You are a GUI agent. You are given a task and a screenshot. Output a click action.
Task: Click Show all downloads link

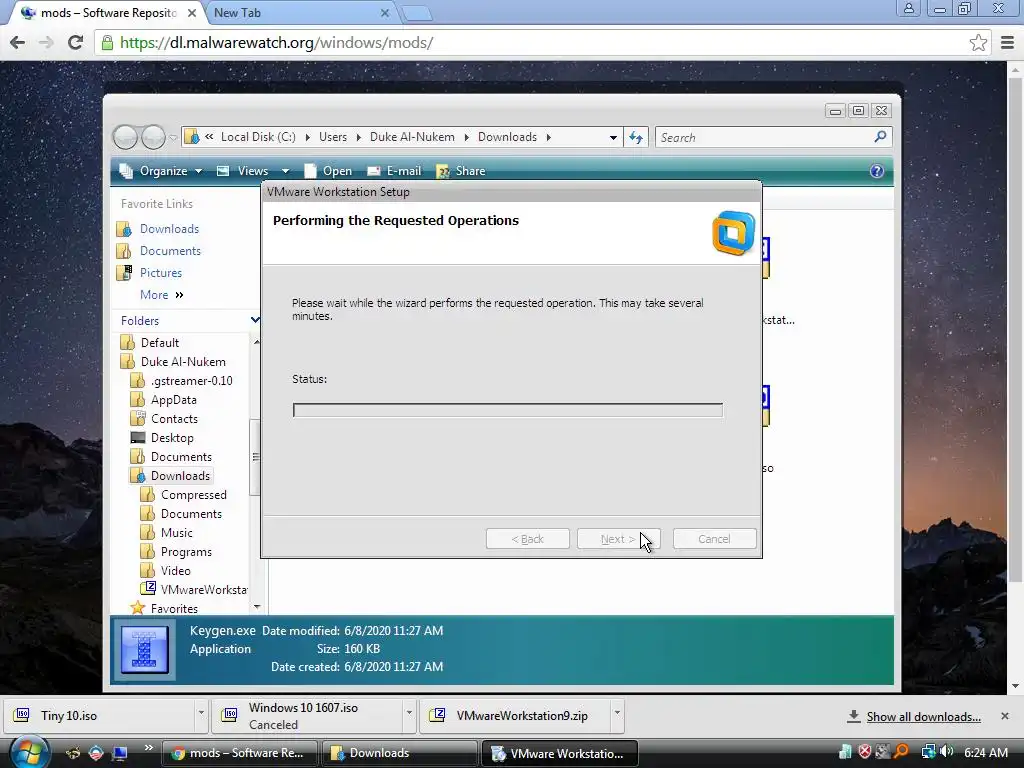point(923,716)
